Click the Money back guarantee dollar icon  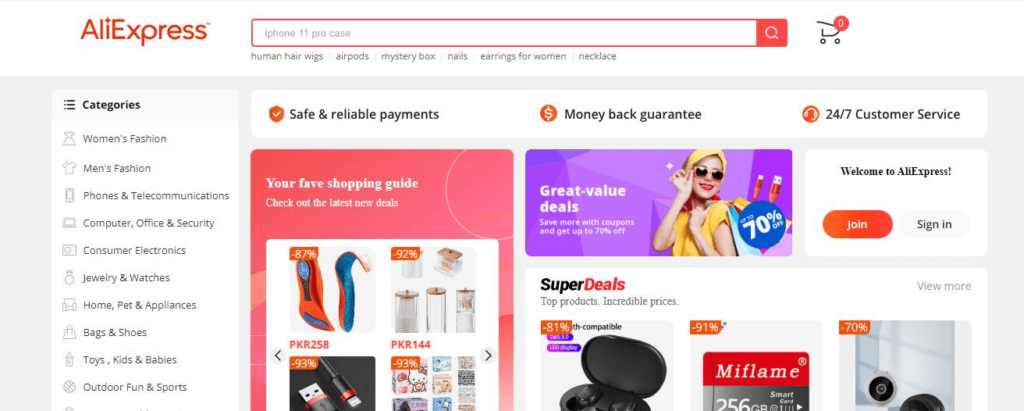tap(549, 114)
